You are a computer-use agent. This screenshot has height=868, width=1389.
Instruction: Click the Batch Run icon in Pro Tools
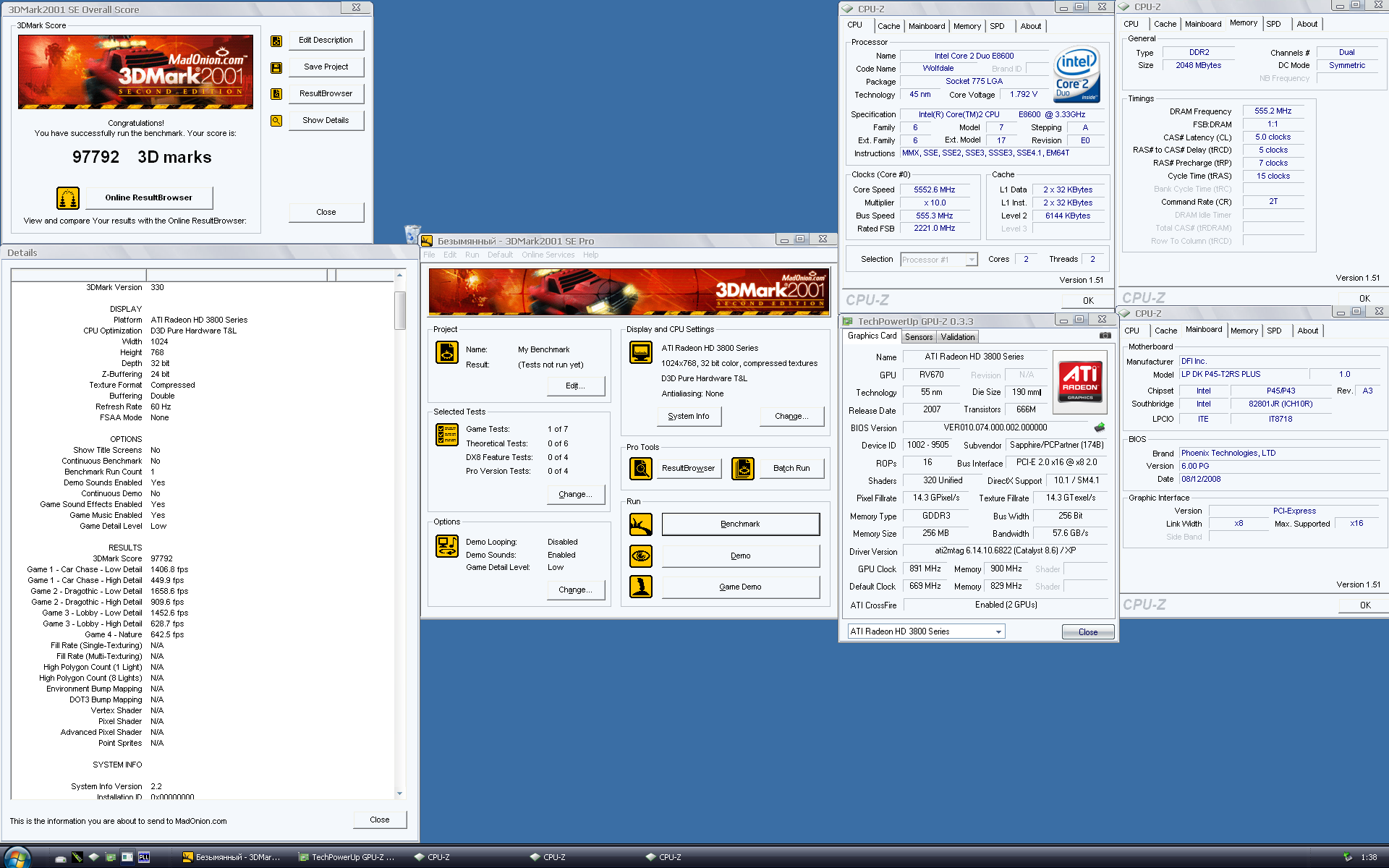point(743,469)
